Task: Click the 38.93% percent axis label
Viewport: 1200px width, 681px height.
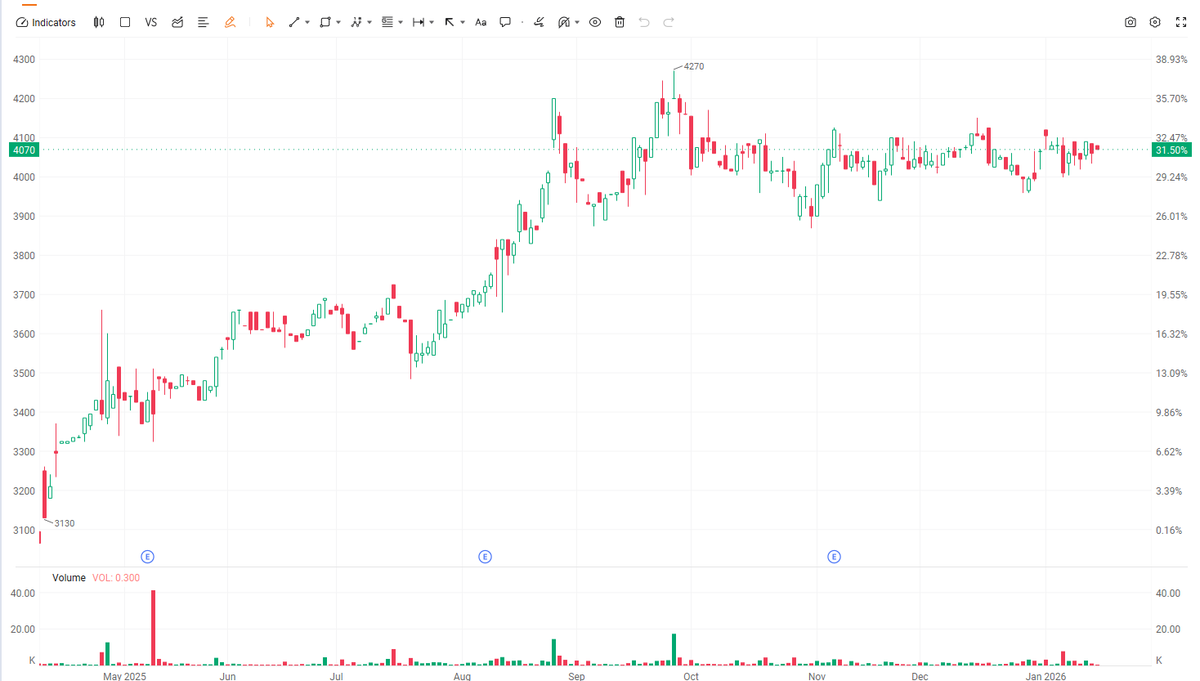Action: tap(1171, 60)
